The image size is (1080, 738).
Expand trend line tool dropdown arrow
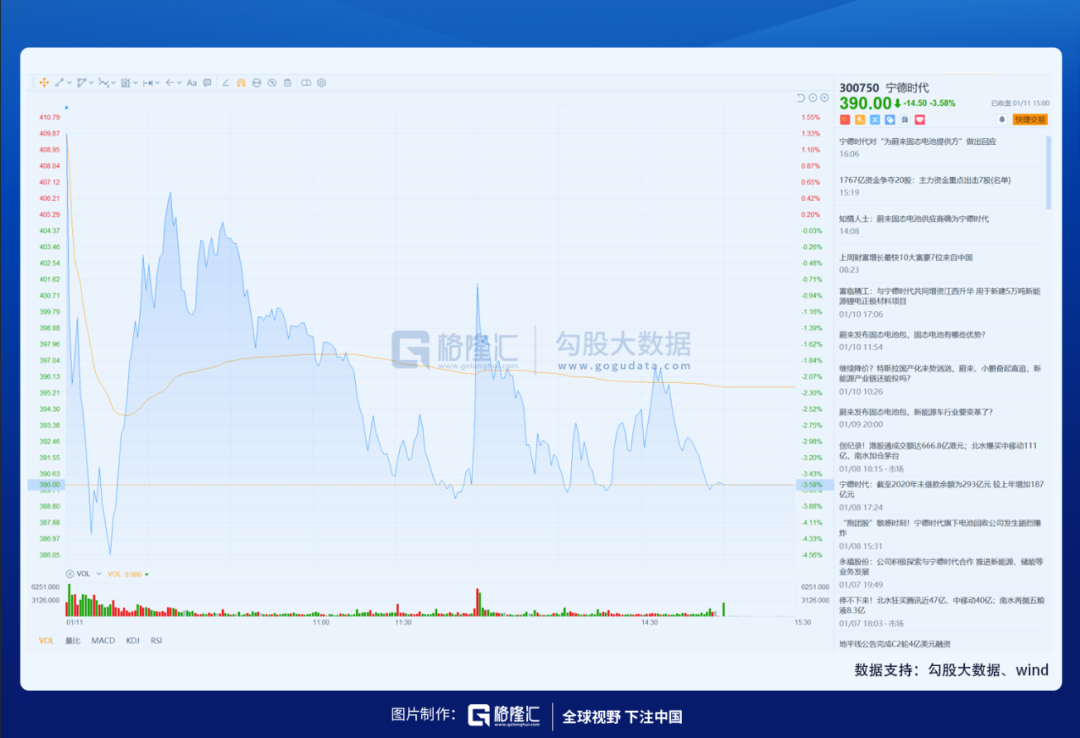click(x=70, y=83)
